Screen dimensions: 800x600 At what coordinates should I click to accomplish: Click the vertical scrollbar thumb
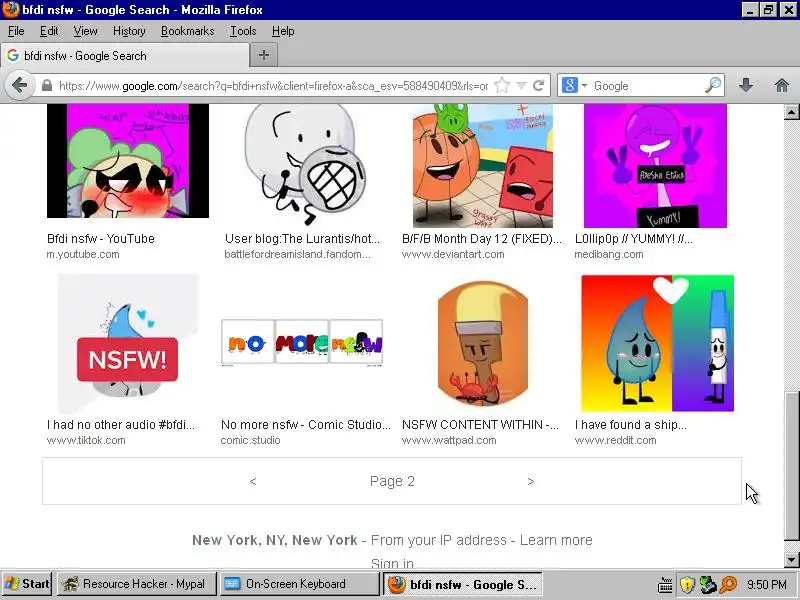tap(791, 466)
